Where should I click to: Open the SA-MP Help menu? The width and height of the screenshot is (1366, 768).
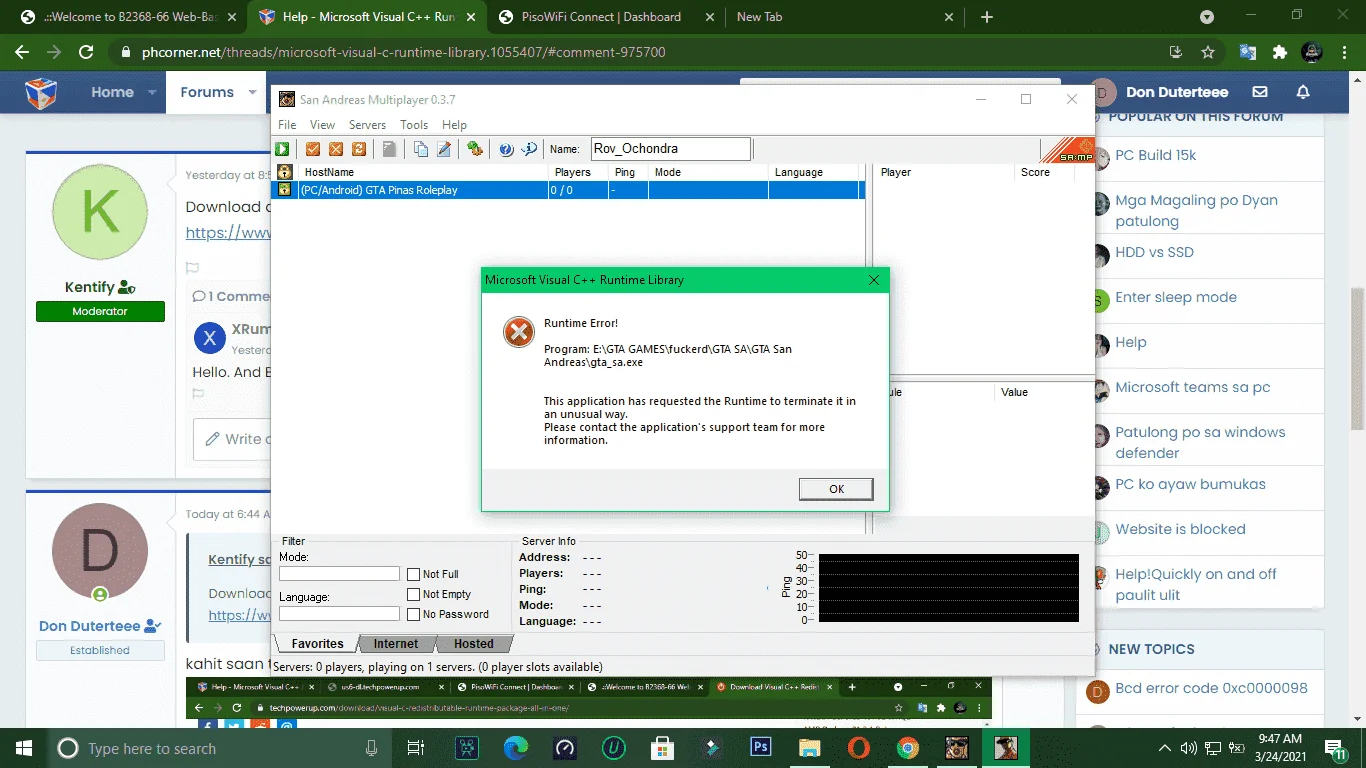point(454,125)
